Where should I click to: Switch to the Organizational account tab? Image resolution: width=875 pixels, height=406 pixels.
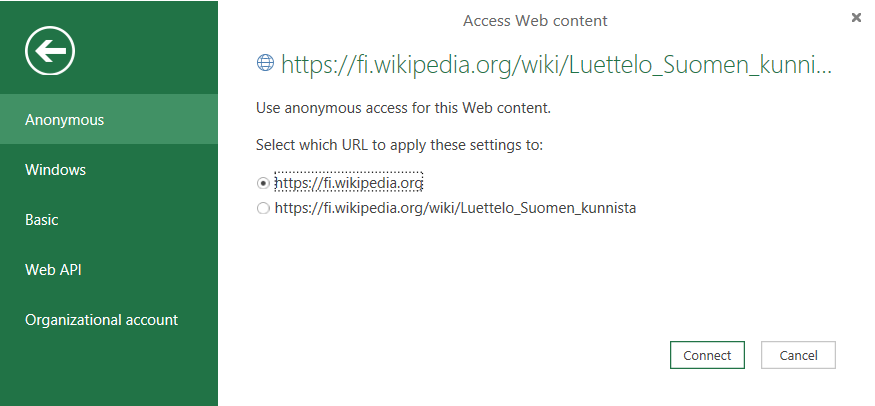pyautogui.click(x=109, y=320)
